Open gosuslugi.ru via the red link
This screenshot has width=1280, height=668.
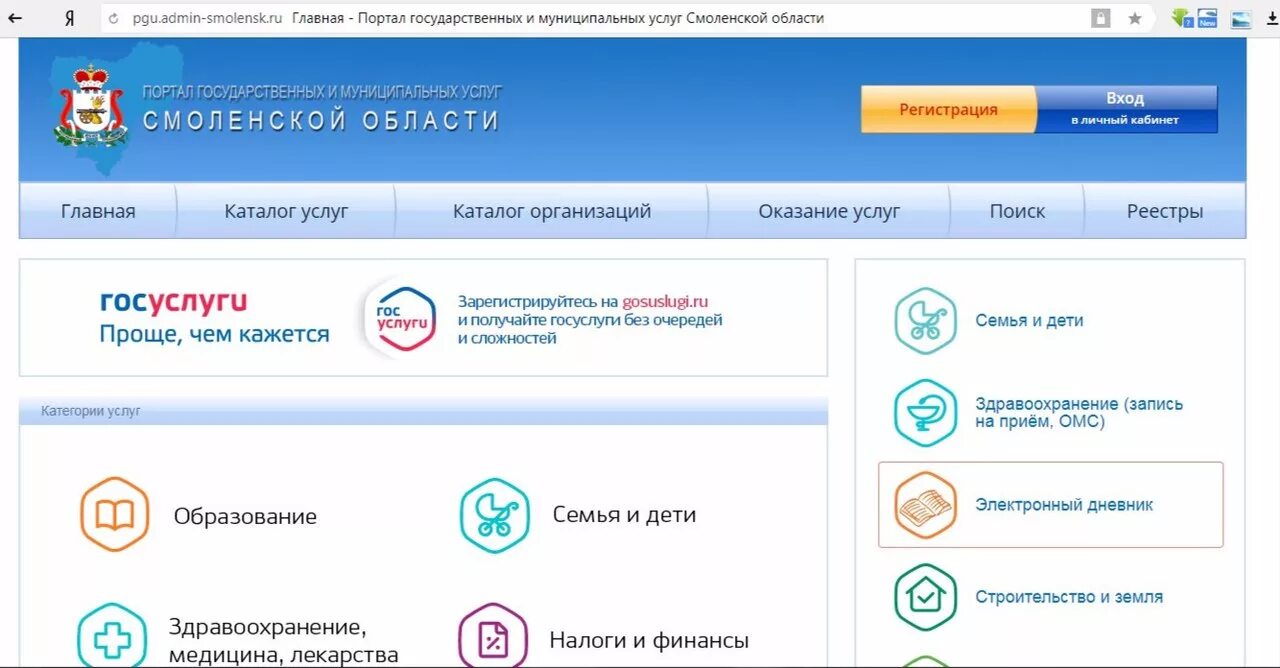664,302
